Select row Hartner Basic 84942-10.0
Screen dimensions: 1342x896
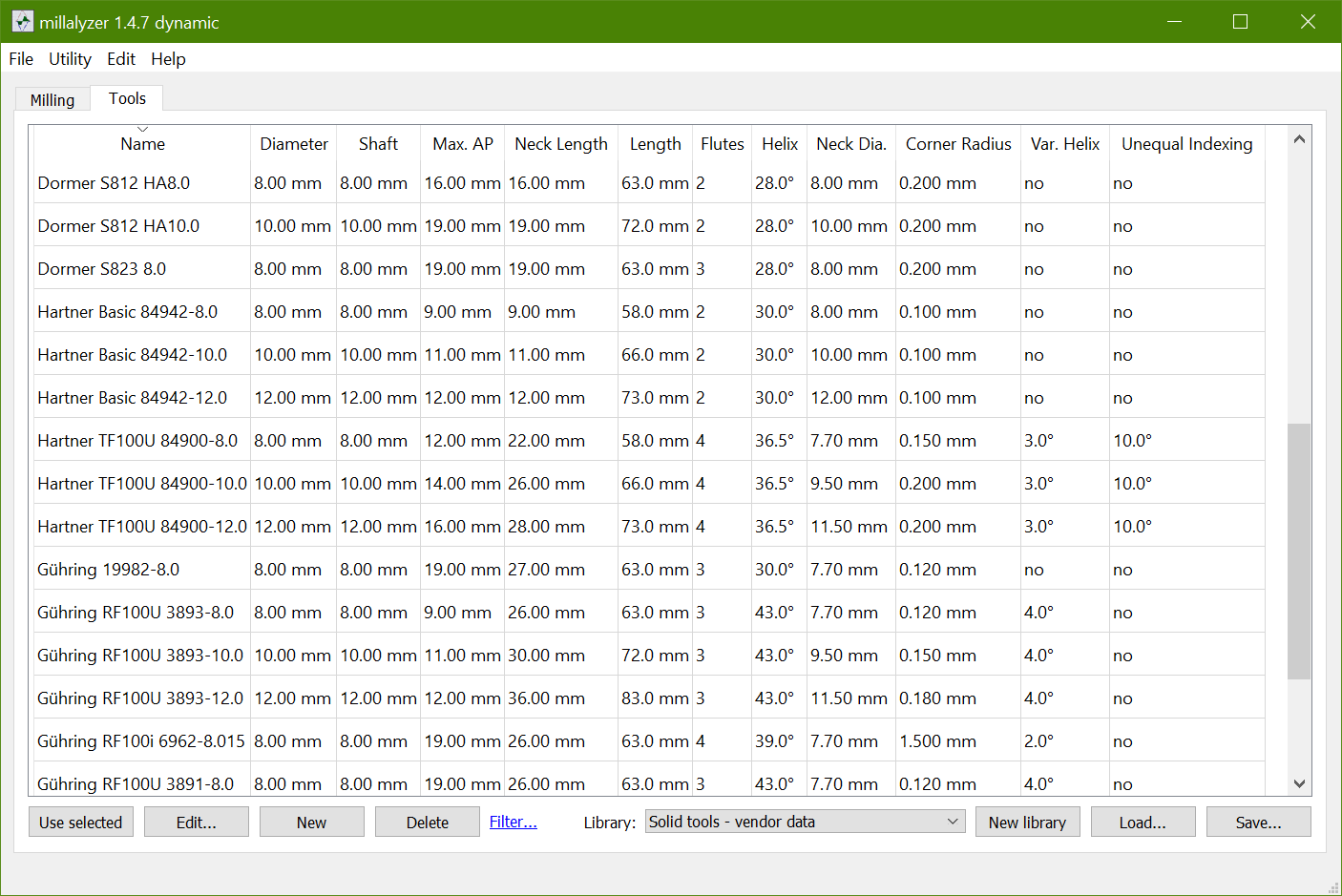pos(649,354)
